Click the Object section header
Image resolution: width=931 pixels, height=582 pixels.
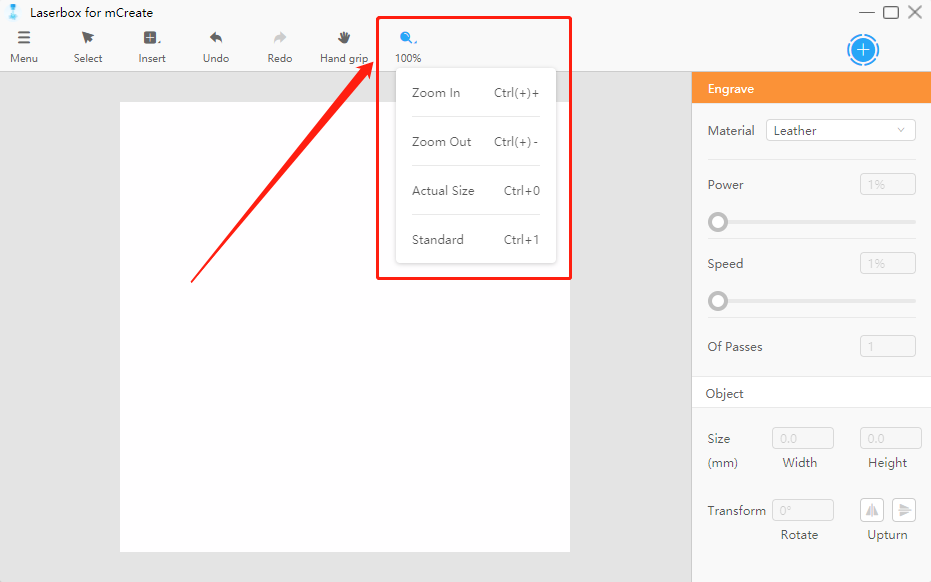point(811,393)
